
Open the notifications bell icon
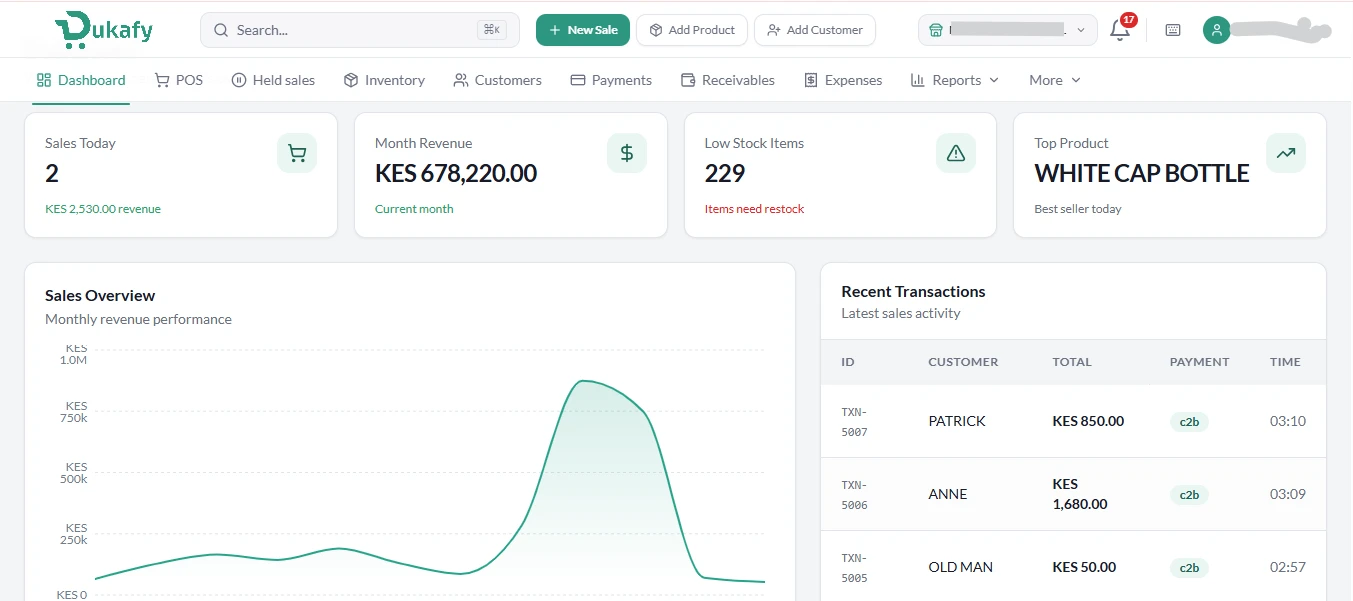[1120, 30]
